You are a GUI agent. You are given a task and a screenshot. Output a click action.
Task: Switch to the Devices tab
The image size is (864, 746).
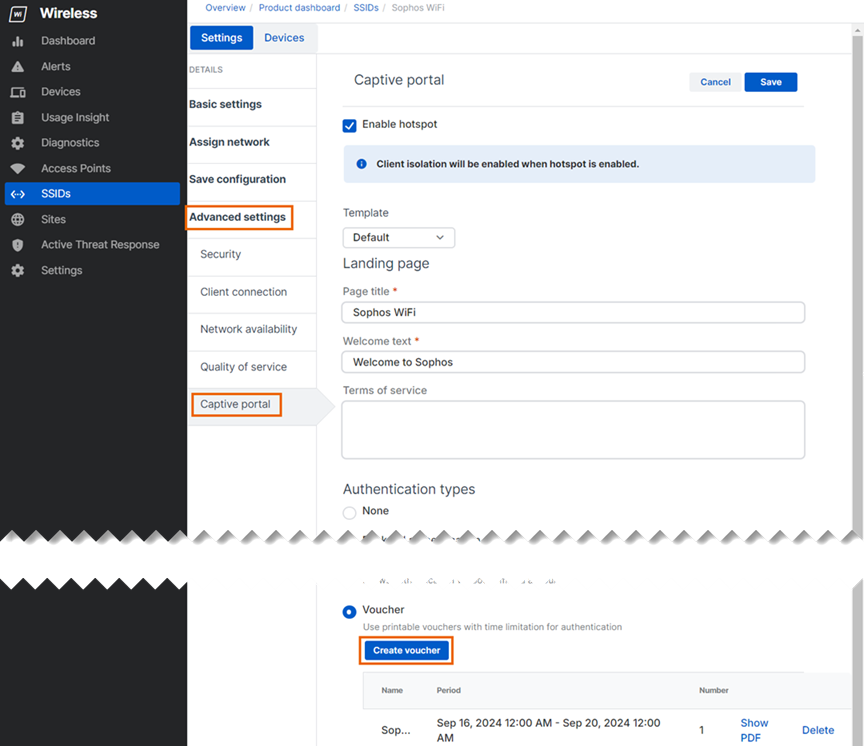(x=284, y=38)
